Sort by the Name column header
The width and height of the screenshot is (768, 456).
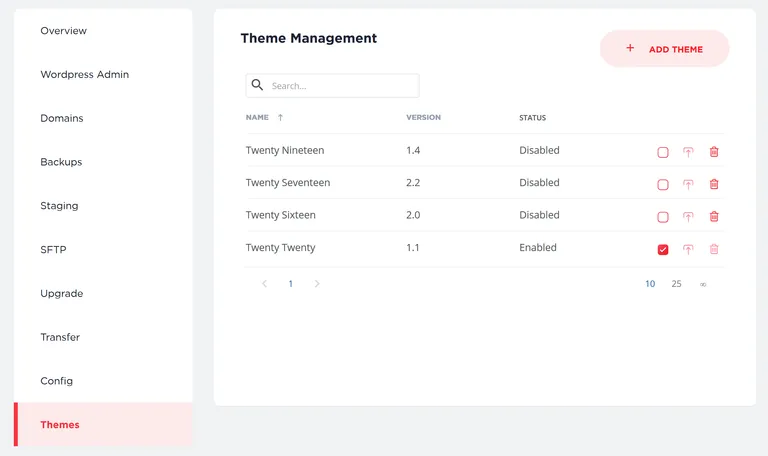click(x=257, y=118)
